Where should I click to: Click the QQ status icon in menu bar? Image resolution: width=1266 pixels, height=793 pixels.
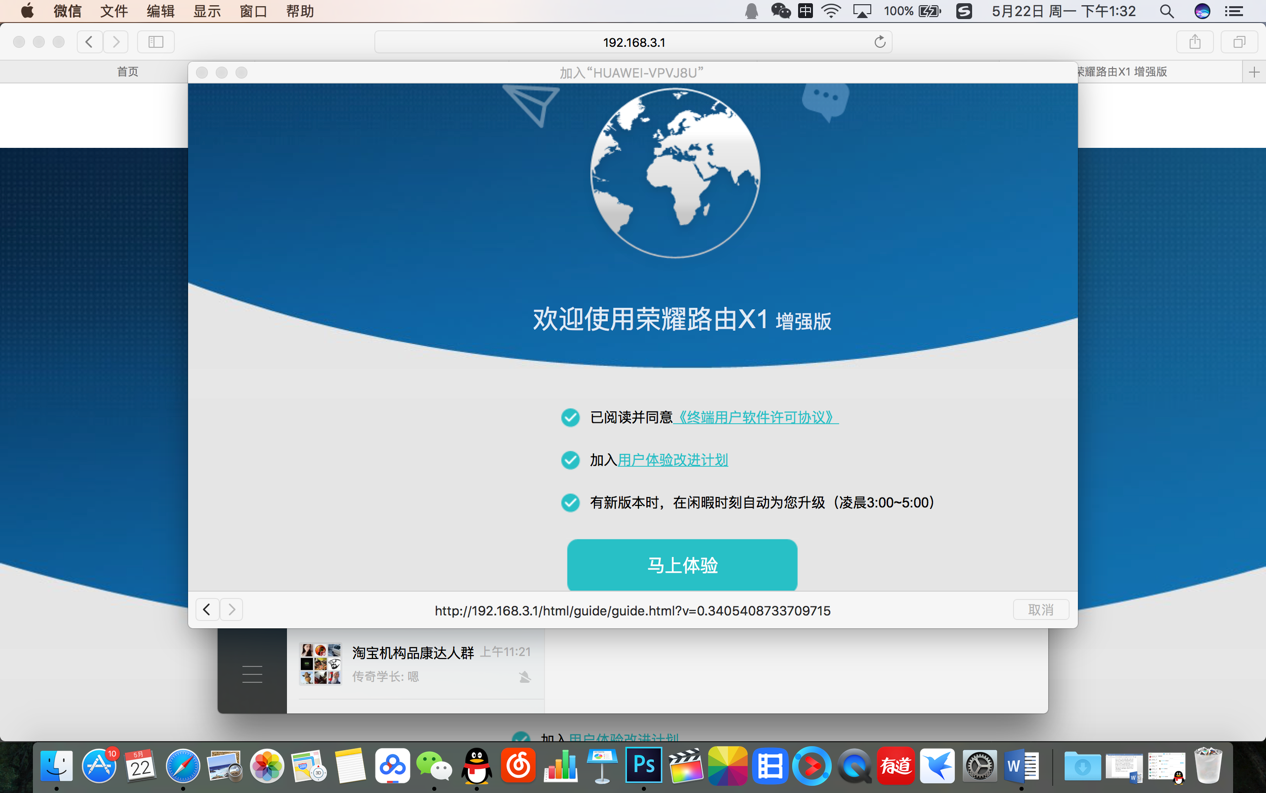[751, 11]
